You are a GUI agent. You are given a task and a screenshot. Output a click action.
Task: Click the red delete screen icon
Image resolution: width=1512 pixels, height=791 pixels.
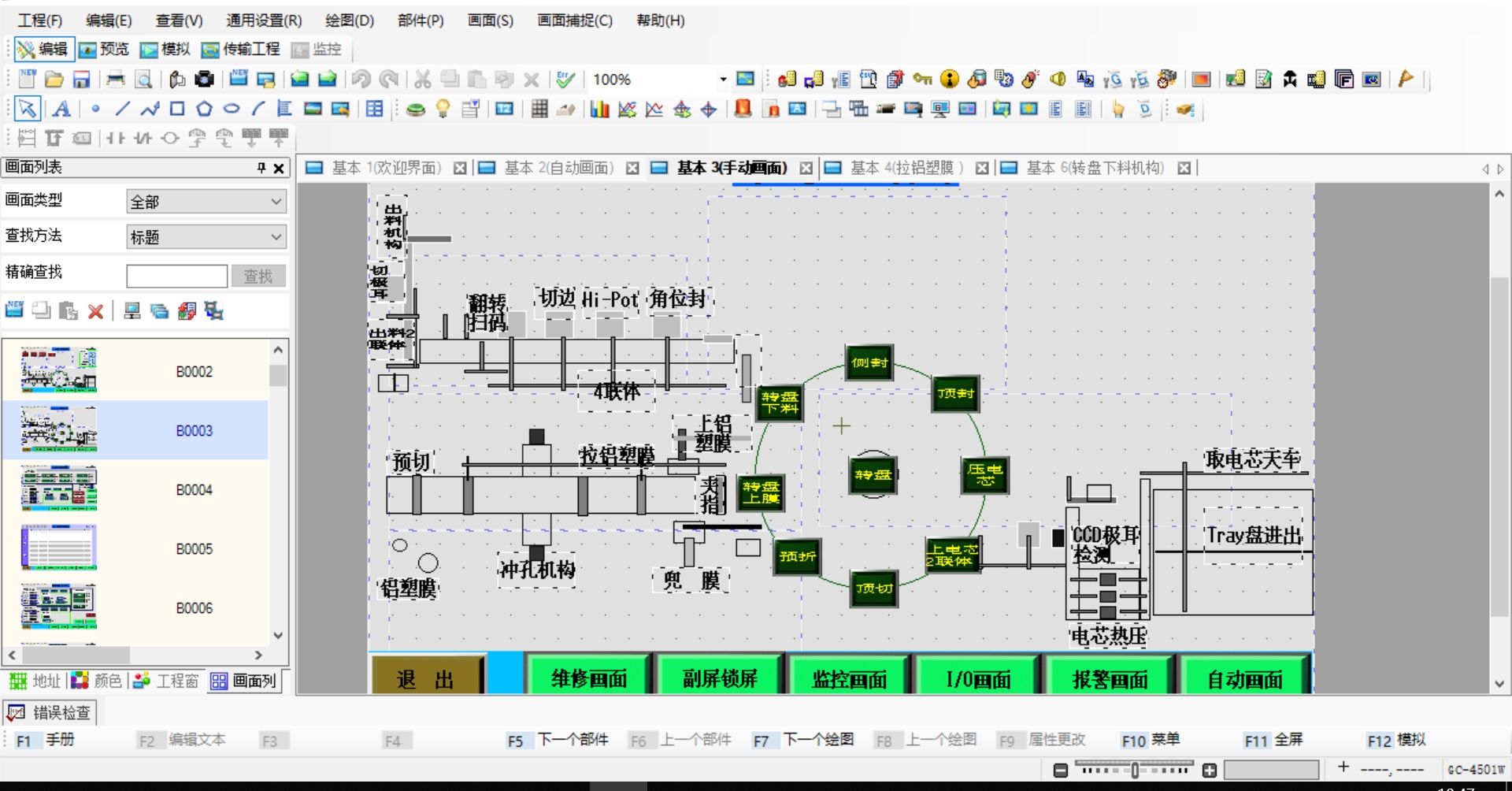pos(95,311)
